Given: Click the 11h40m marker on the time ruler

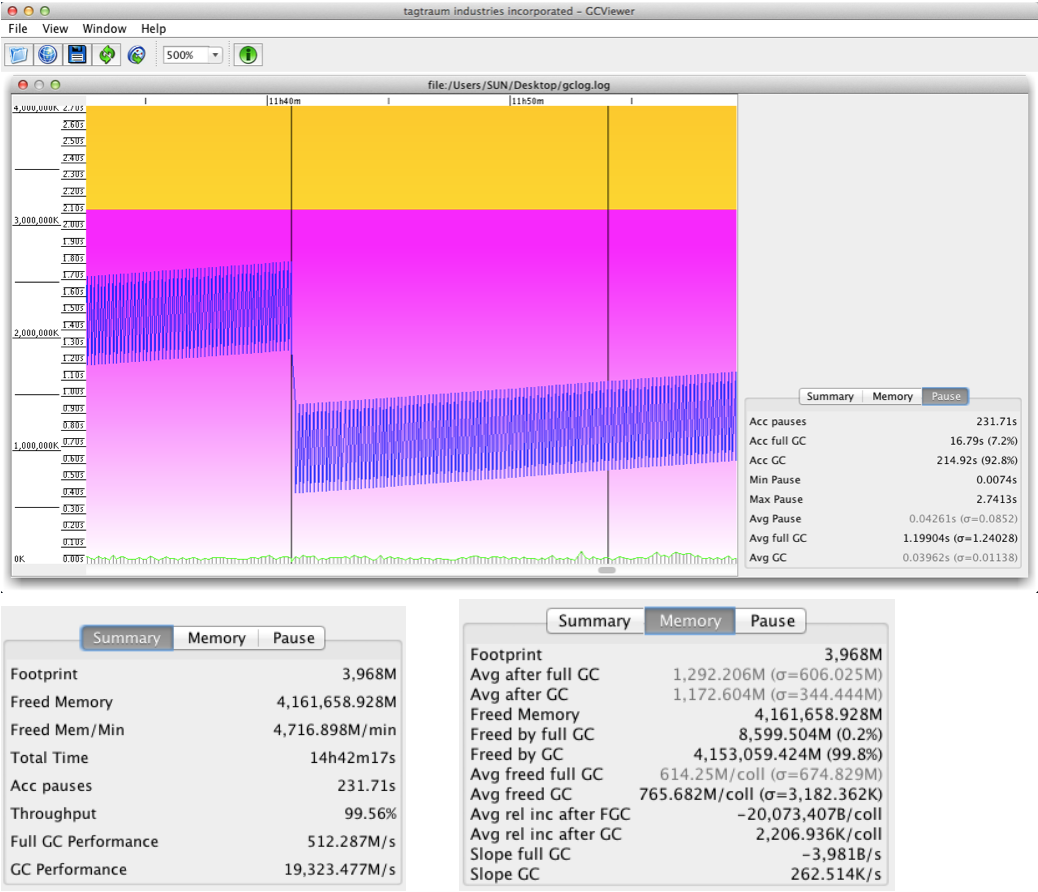Looking at the screenshot, I should point(284,101).
